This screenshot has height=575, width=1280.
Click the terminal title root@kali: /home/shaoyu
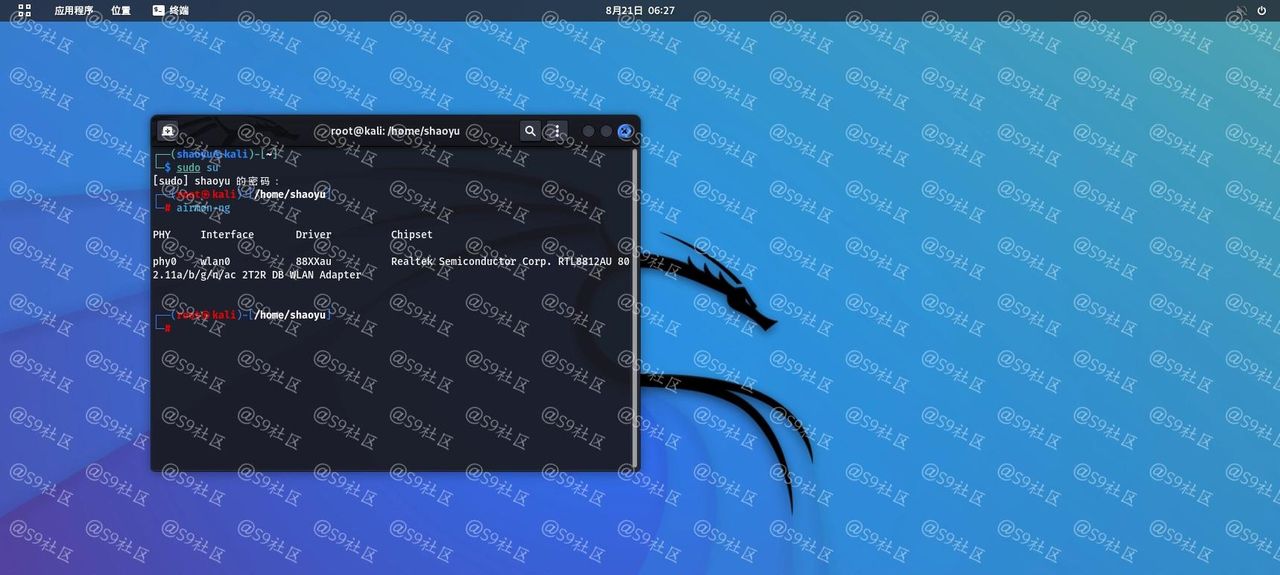click(395, 131)
